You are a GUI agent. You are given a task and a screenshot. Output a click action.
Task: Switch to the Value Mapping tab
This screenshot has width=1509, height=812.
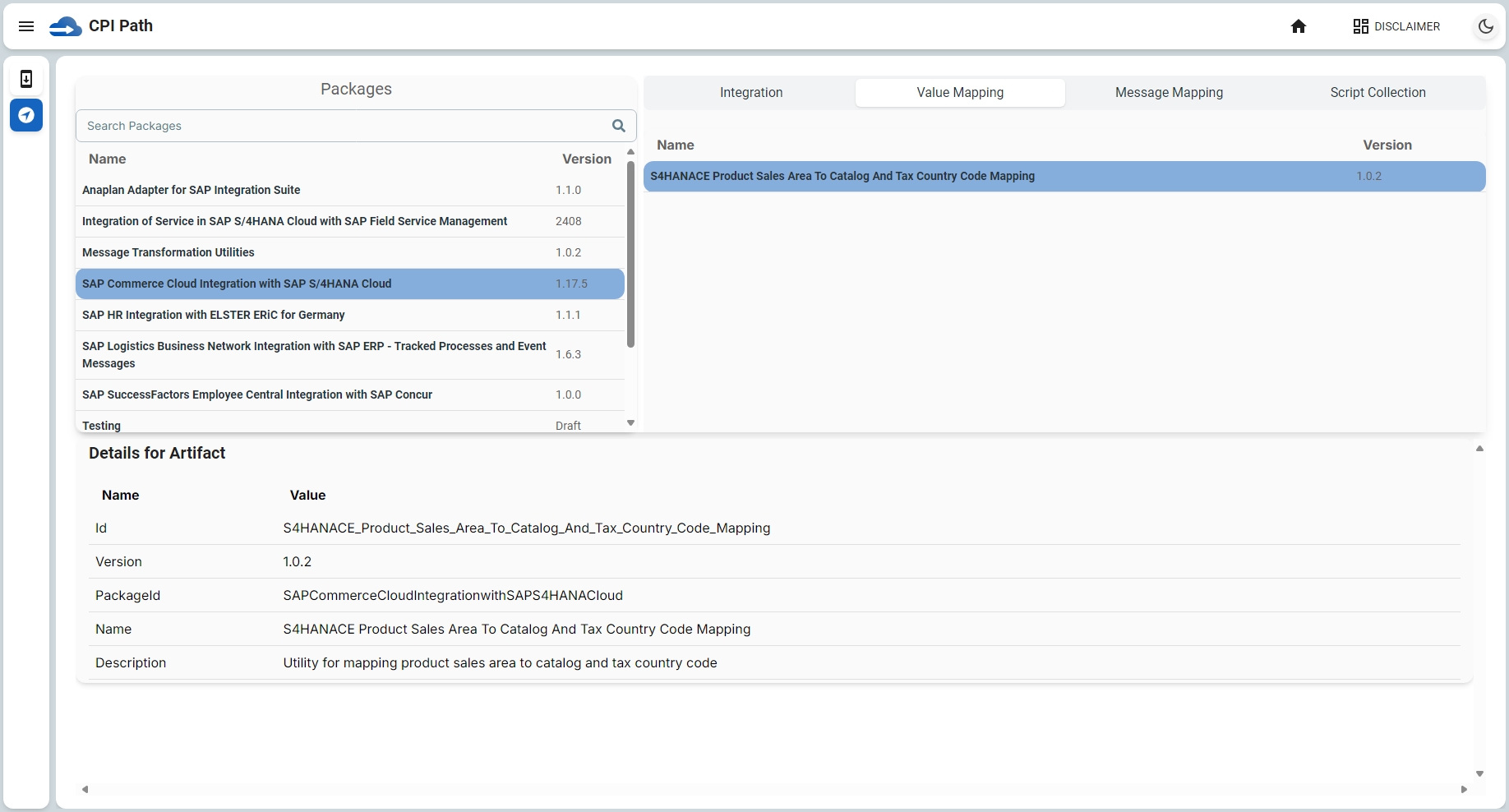click(x=960, y=93)
